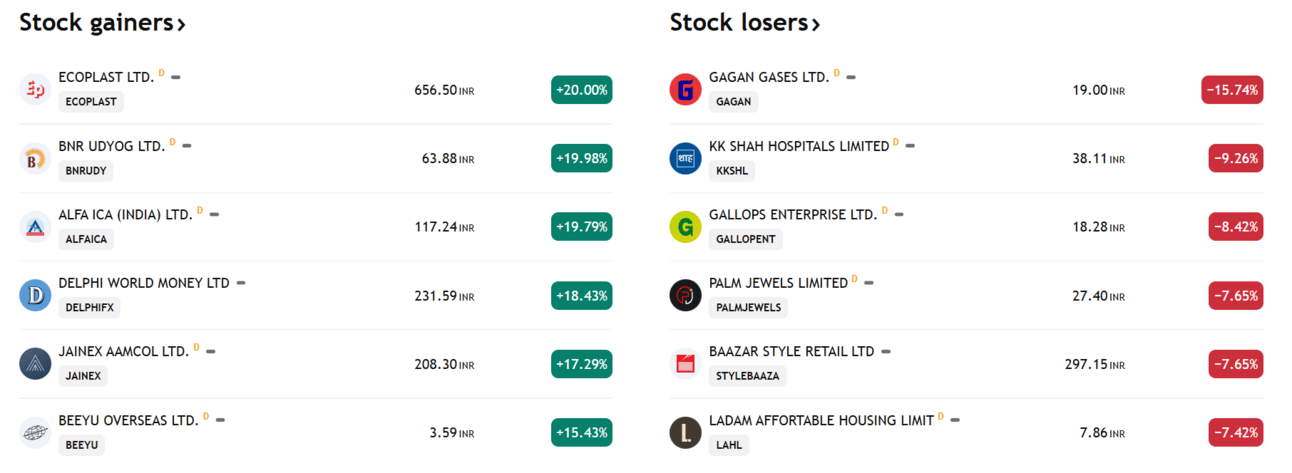Click the Gagan Gases logo icon

tap(685, 89)
